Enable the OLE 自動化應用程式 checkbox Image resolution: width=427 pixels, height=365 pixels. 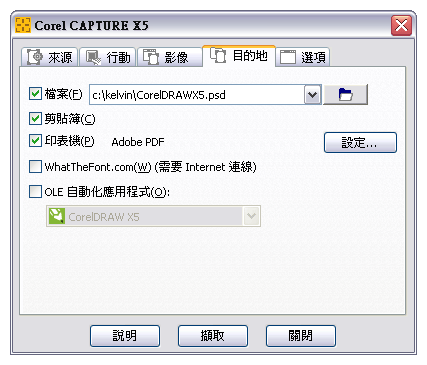click(35, 191)
